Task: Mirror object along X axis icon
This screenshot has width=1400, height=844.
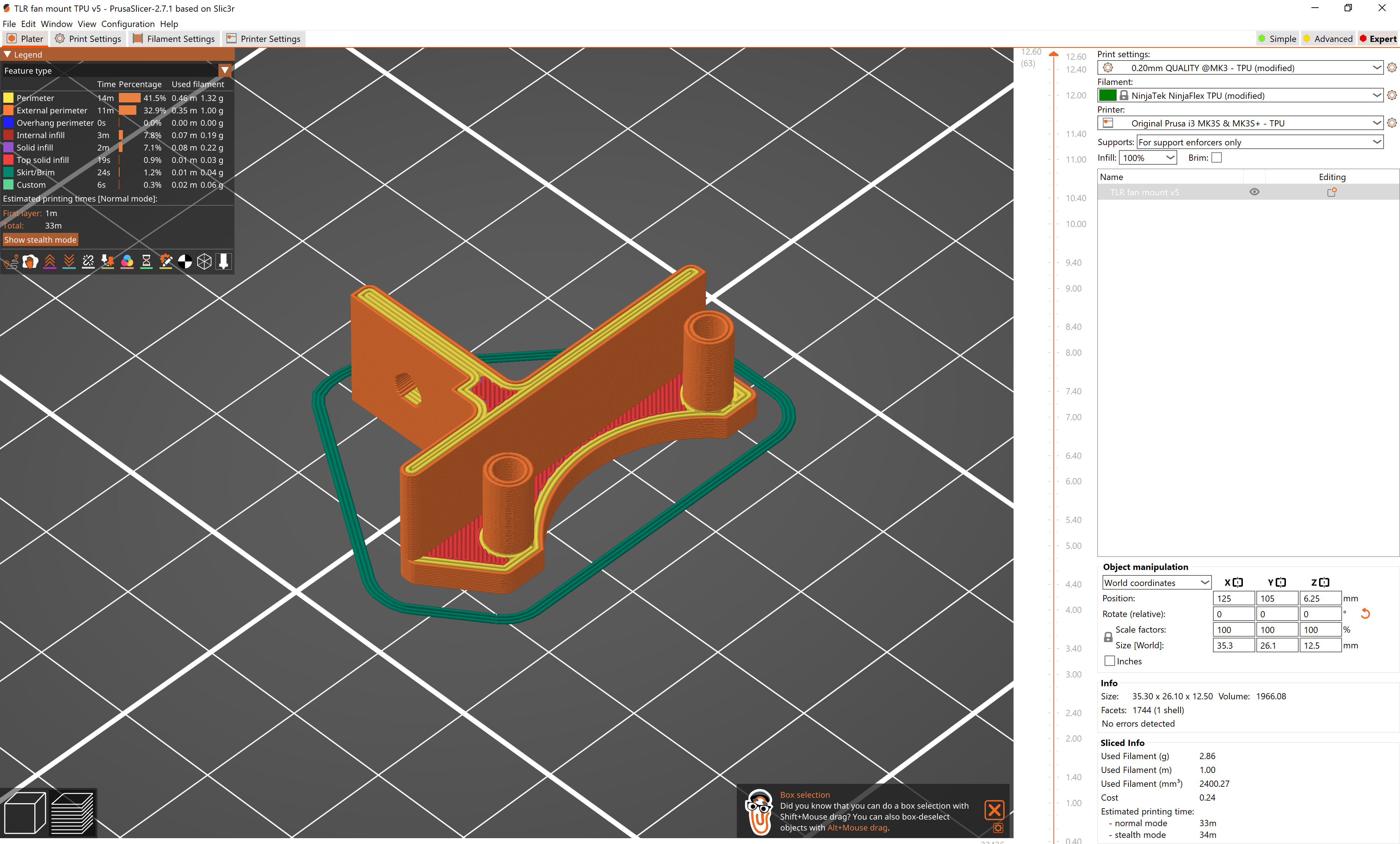Action: point(1237,582)
